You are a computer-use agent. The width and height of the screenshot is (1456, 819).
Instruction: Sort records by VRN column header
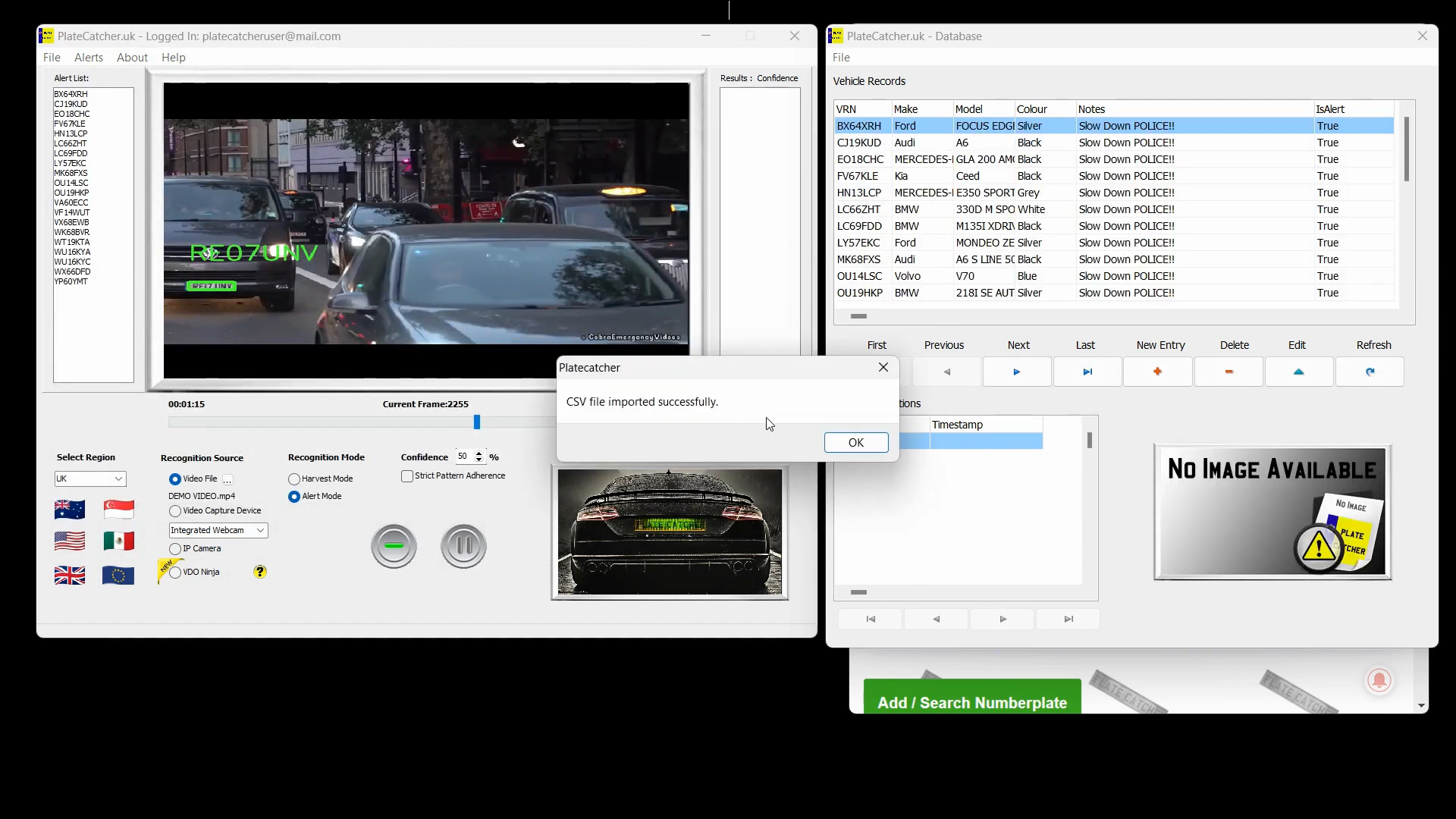(863, 109)
